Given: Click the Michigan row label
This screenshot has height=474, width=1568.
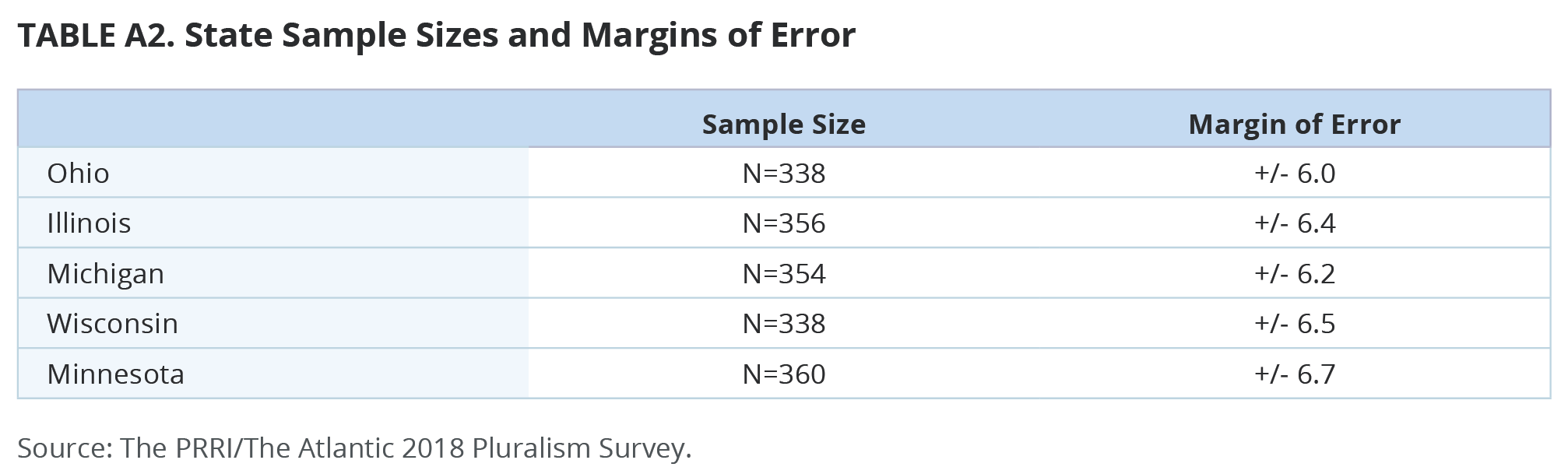Looking at the screenshot, I should pos(105,274).
